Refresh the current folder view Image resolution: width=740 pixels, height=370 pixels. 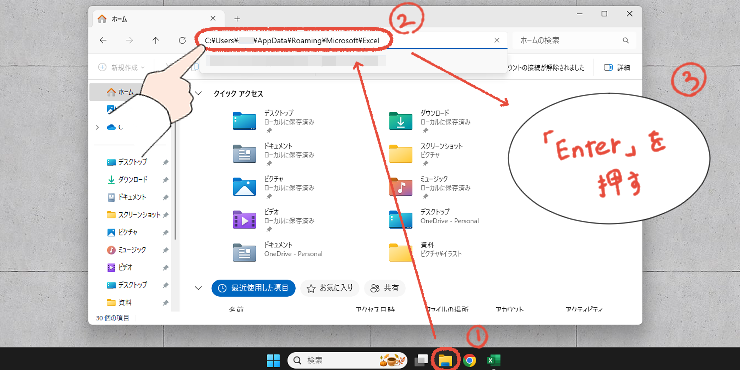click(182, 41)
